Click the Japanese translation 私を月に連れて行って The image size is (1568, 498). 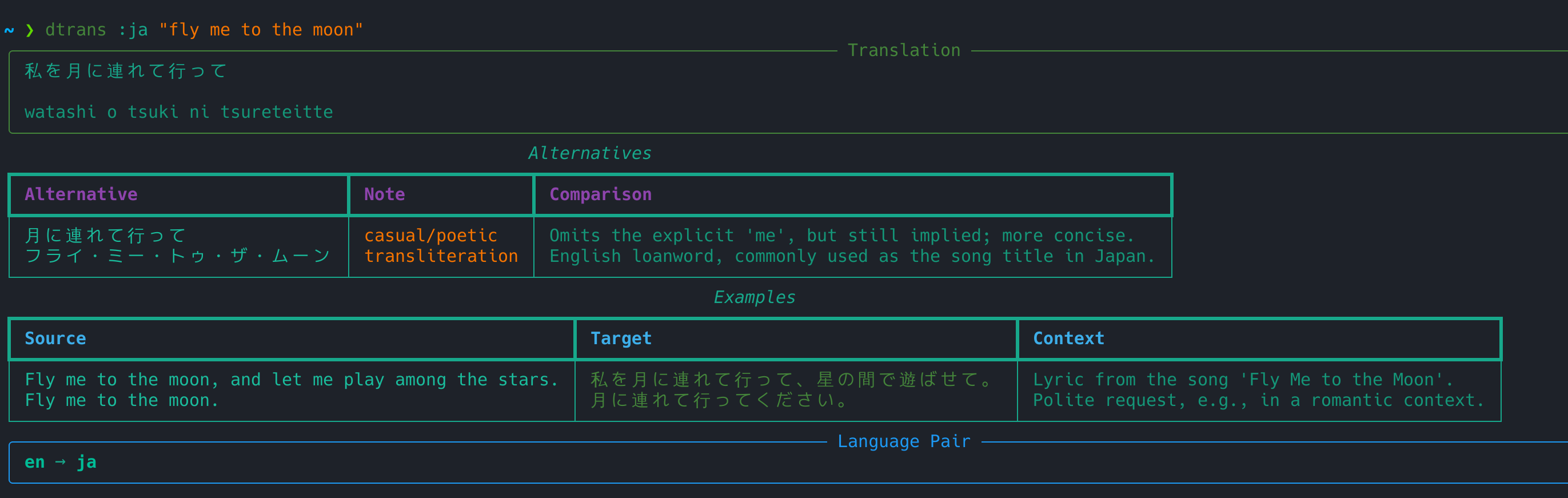[126, 71]
